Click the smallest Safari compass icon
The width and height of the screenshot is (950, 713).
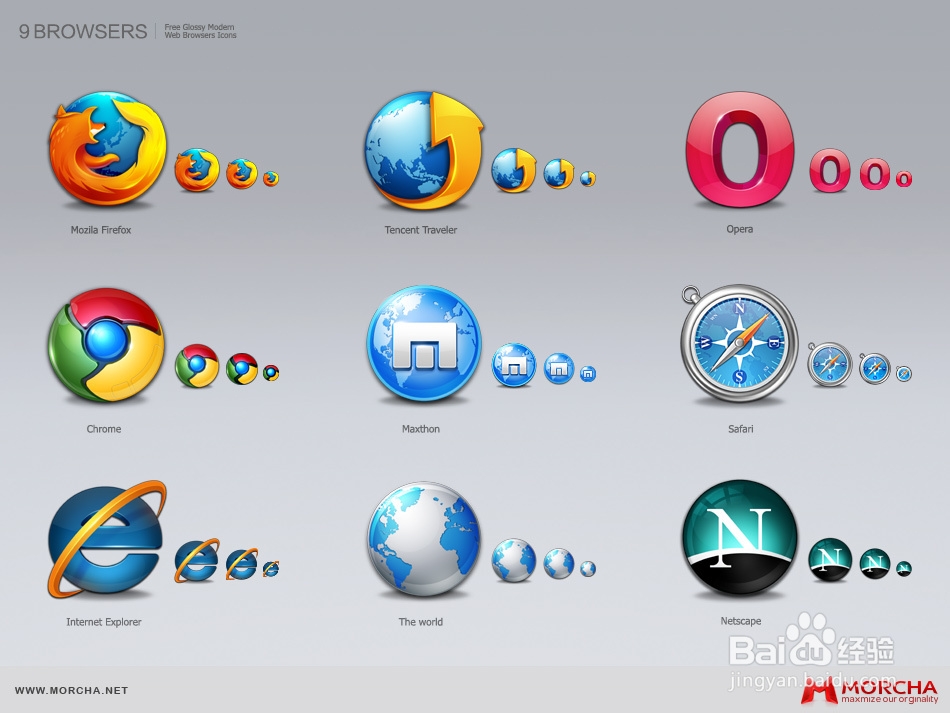click(x=903, y=373)
